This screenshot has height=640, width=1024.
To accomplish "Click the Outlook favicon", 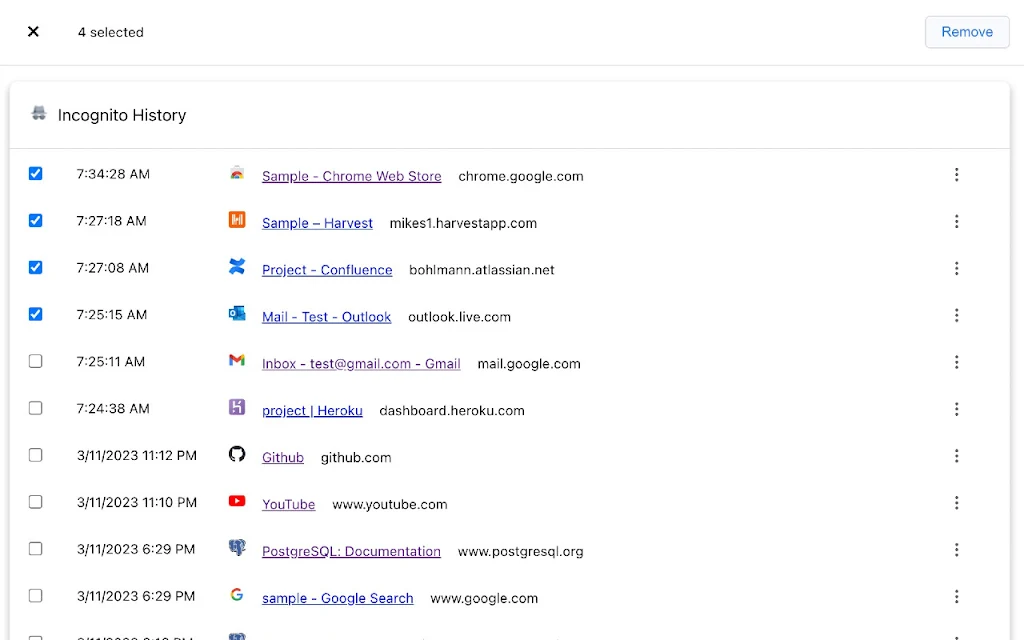I will [x=237, y=315].
